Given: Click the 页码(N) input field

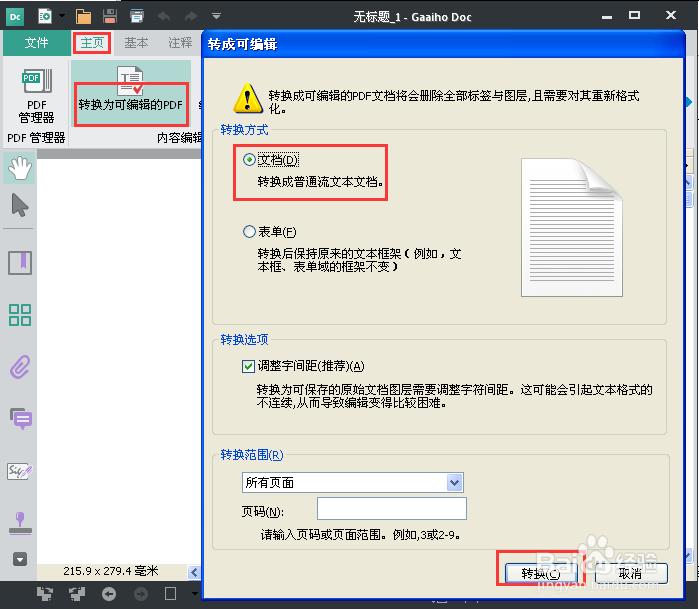Looking at the screenshot, I should 392,509.
